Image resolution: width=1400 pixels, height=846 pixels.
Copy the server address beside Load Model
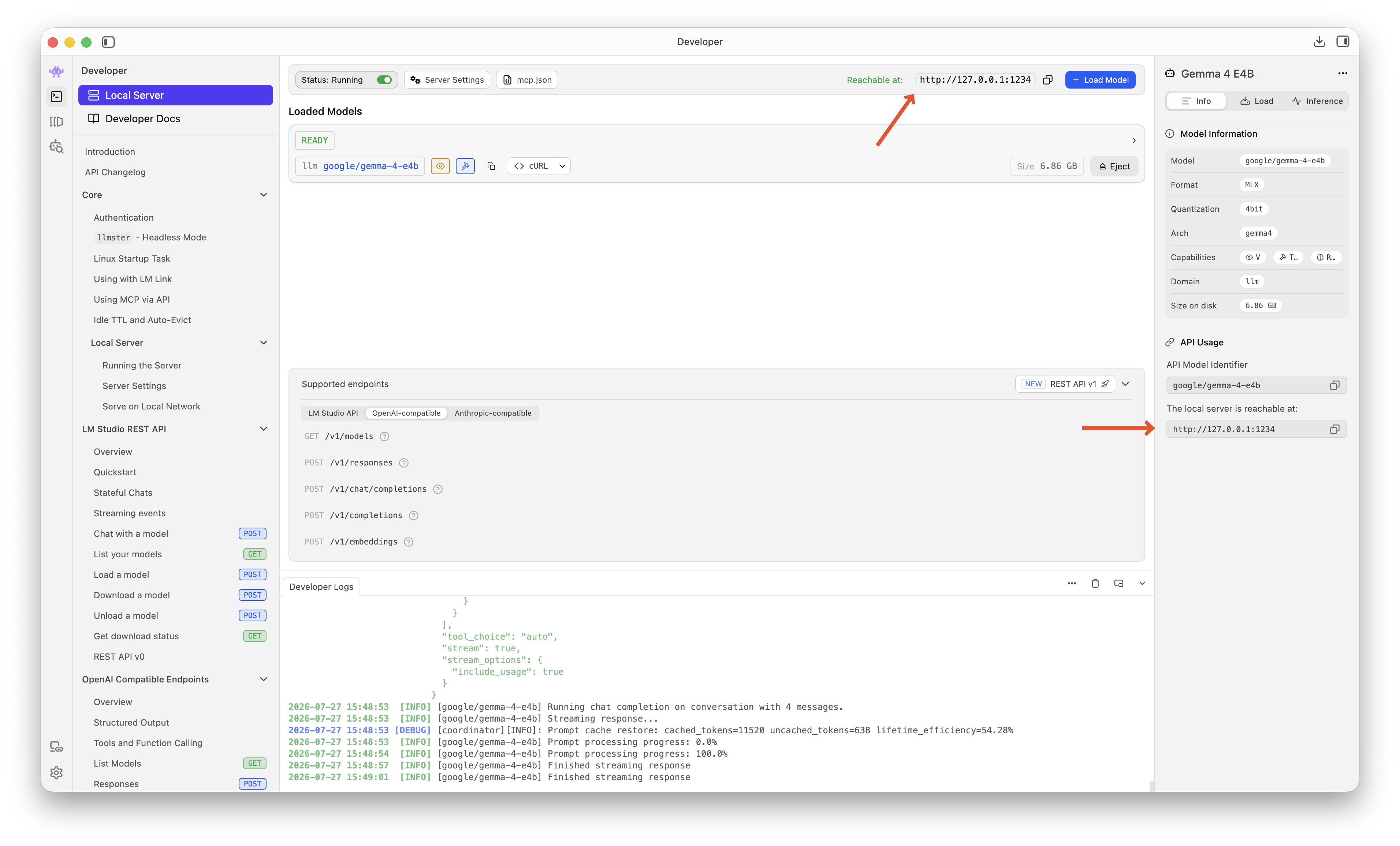(x=1048, y=80)
